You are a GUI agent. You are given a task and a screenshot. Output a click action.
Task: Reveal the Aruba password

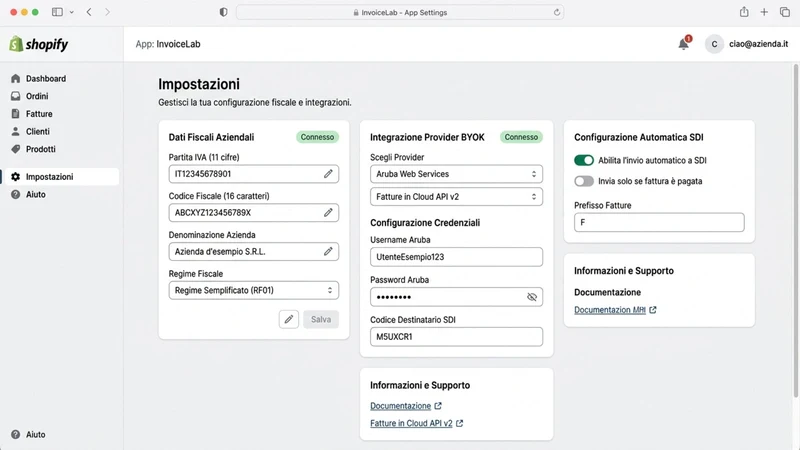[x=532, y=297]
